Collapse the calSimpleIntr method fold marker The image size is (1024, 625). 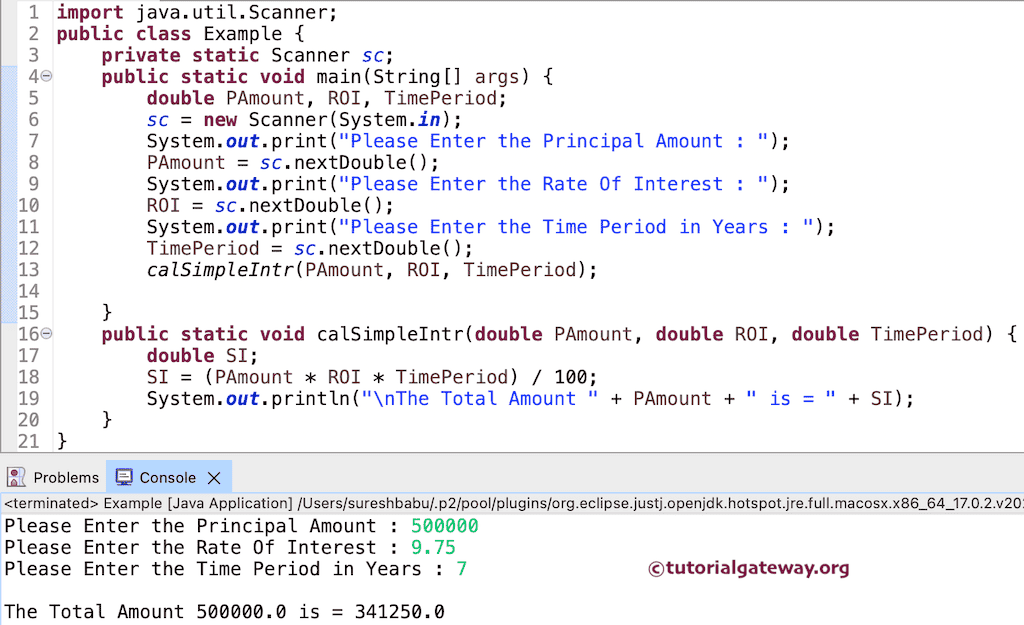45,333
